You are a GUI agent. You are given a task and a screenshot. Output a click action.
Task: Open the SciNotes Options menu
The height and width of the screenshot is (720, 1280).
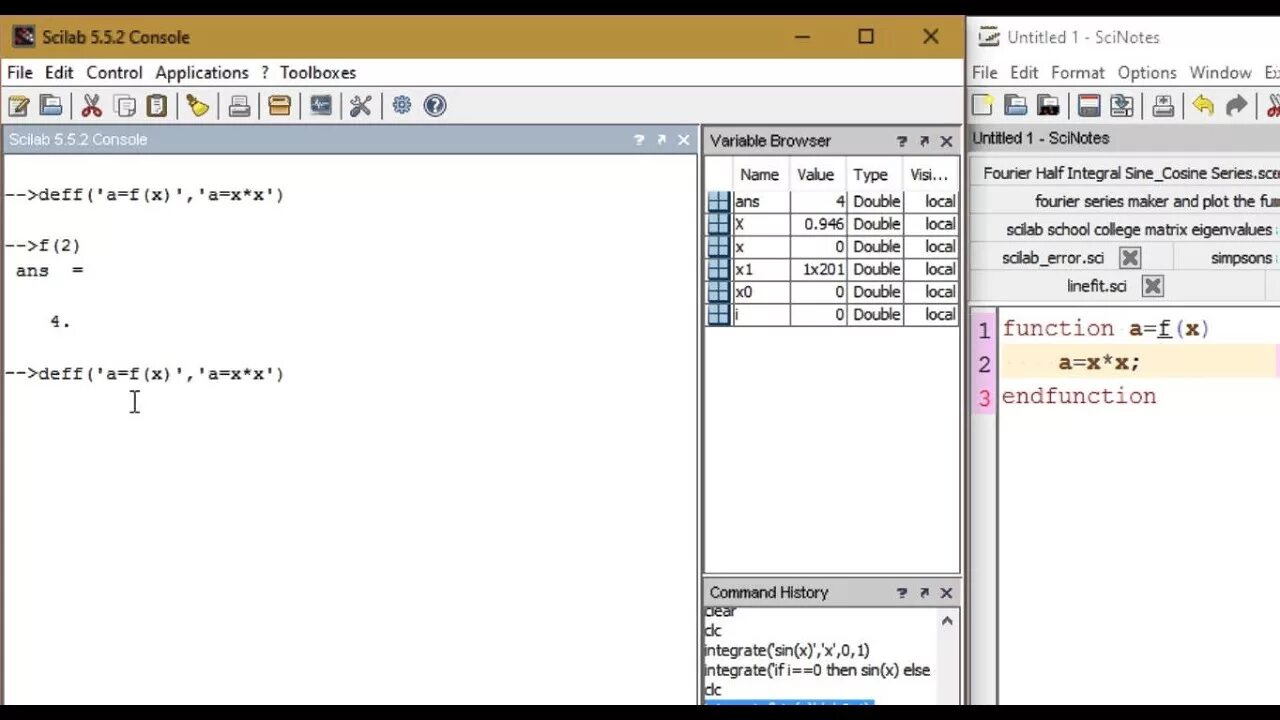tap(1147, 72)
